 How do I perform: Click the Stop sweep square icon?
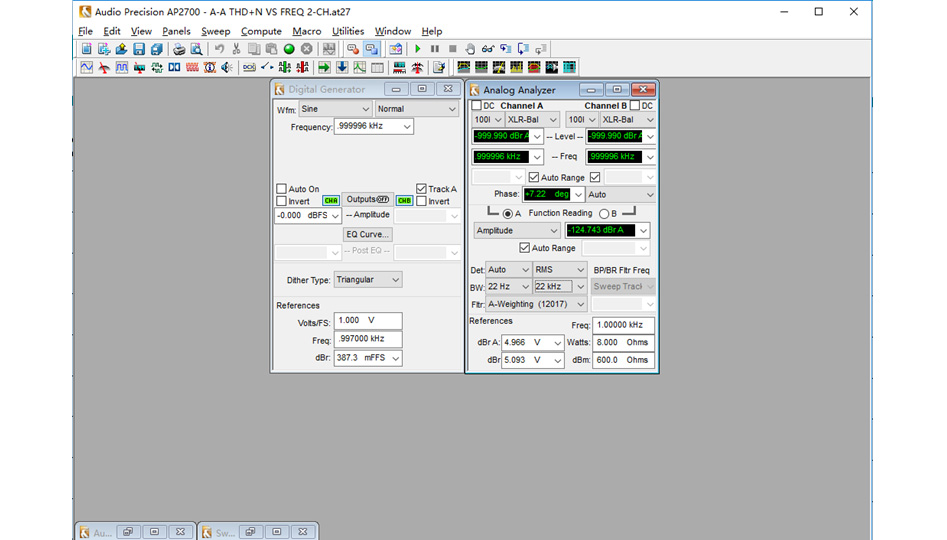coord(452,49)
